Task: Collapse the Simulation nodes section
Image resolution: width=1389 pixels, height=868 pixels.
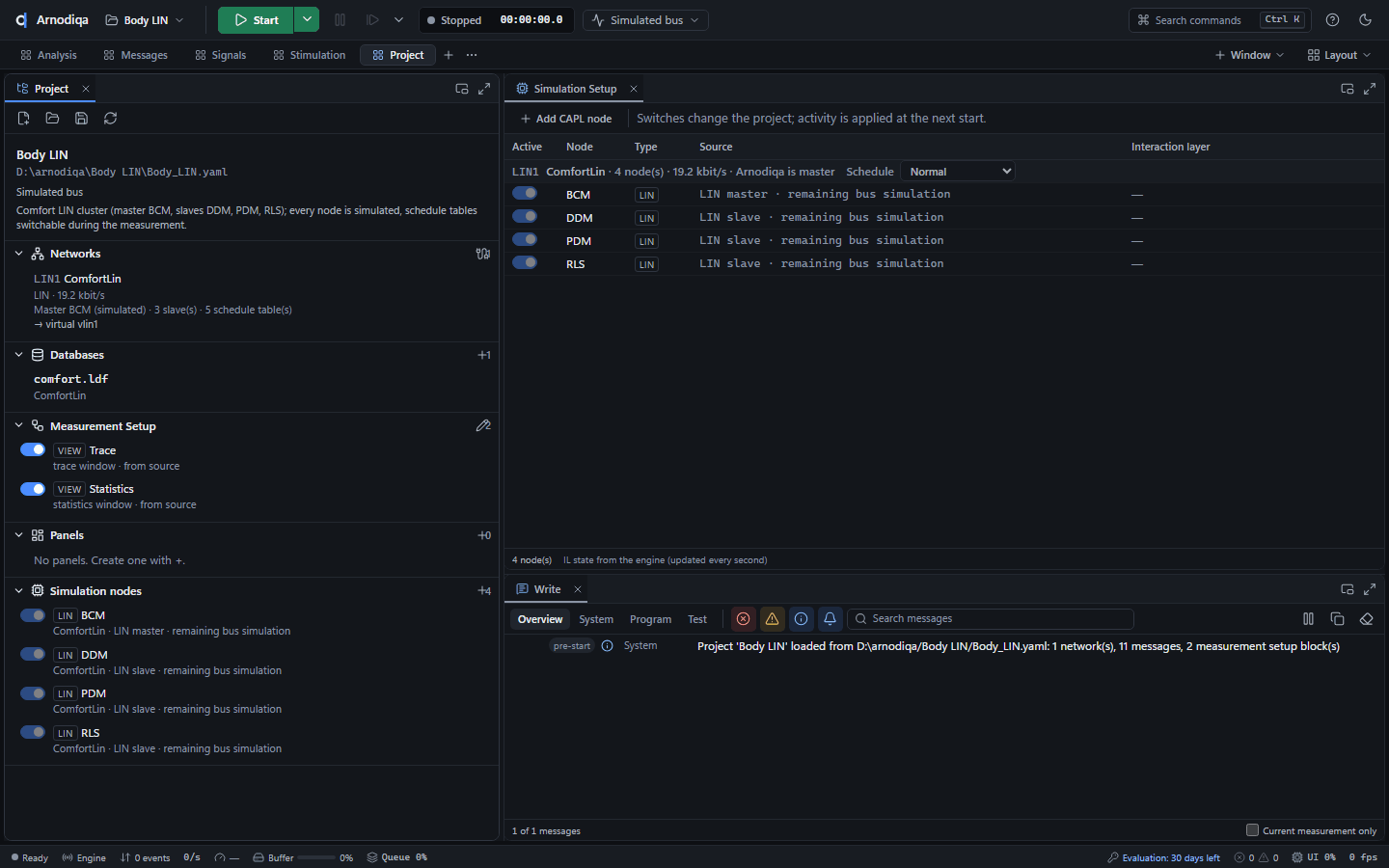Action: tap(18, 591)
